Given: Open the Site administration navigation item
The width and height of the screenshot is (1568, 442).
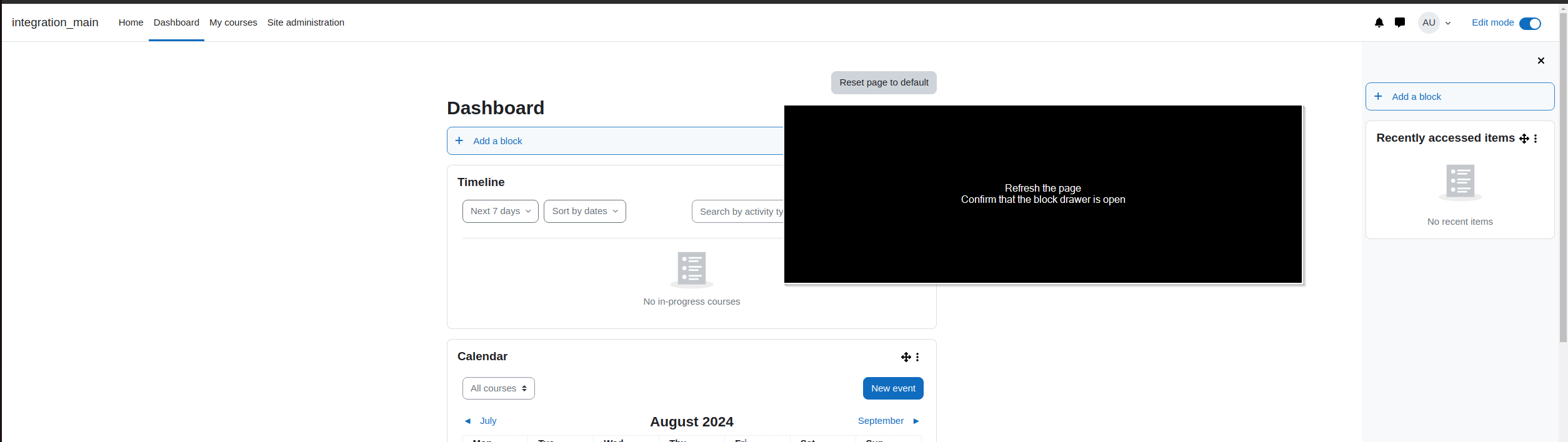Looking at the screenshot, I should pos(306,22).
